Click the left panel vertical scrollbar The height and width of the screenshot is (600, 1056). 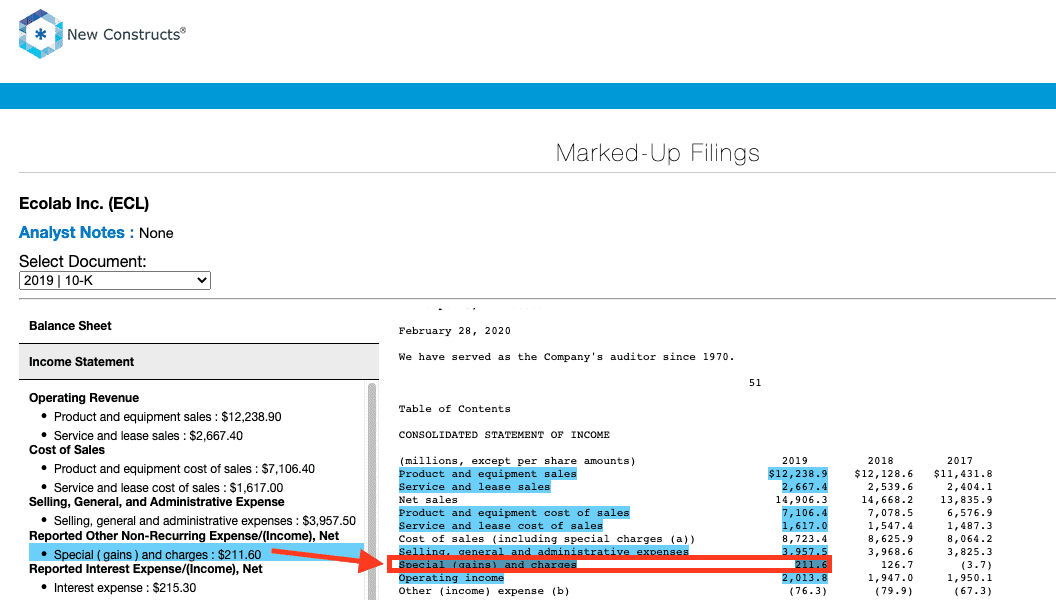[372, 490]
